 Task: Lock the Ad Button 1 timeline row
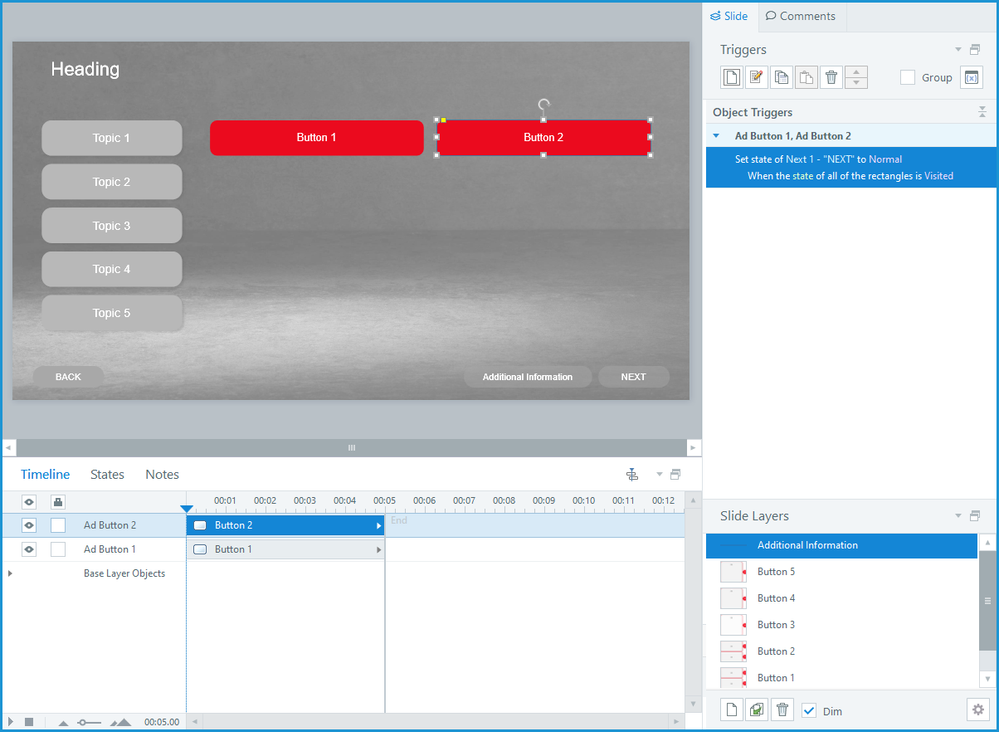(x=58, y=549)
